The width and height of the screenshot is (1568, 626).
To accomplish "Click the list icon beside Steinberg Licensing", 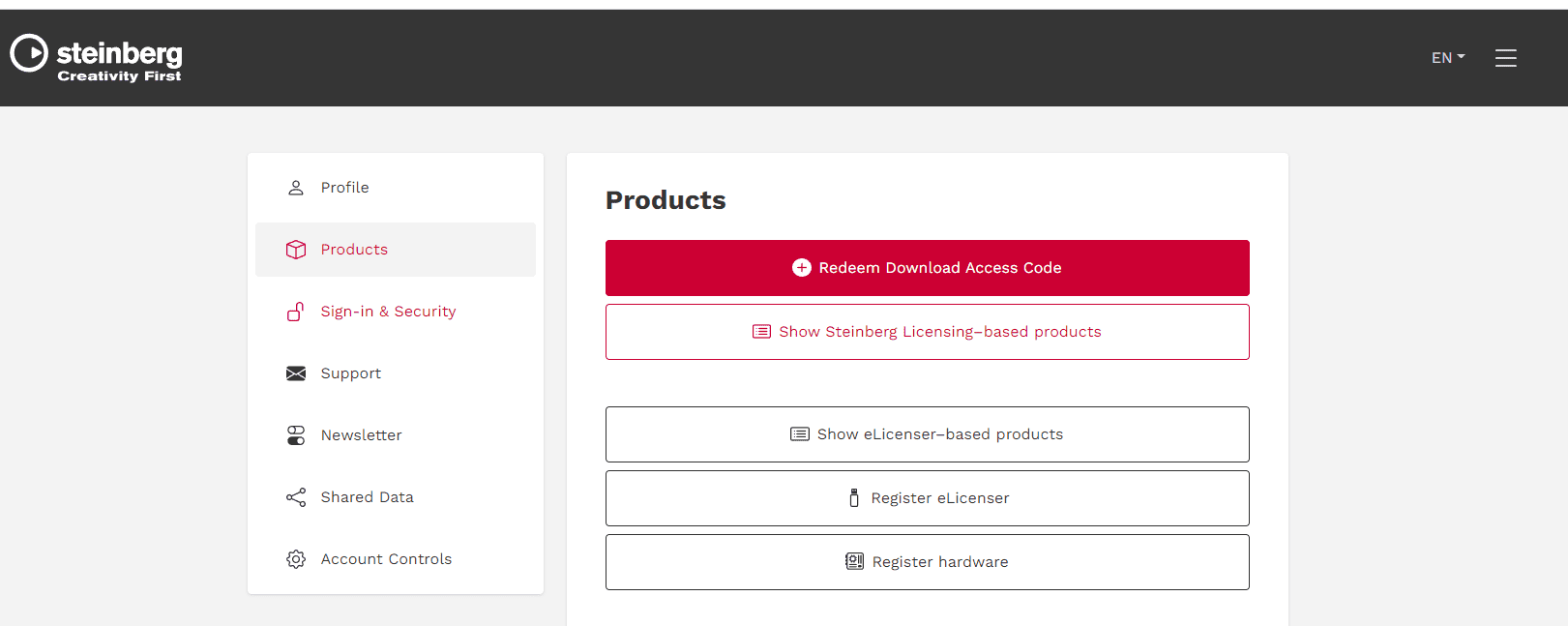I will click(762, 332).
